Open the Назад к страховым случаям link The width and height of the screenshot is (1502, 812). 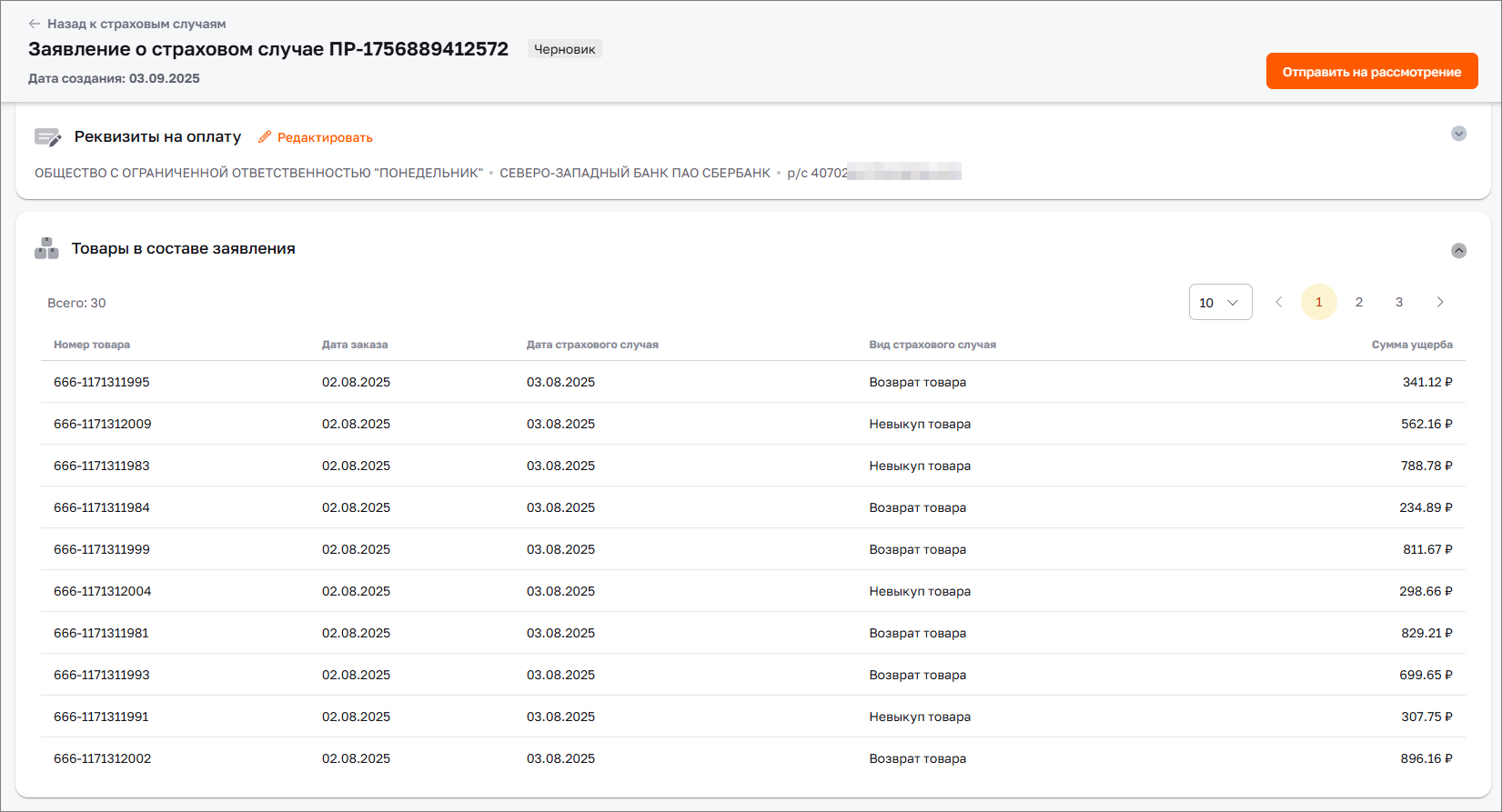(136, 24)
